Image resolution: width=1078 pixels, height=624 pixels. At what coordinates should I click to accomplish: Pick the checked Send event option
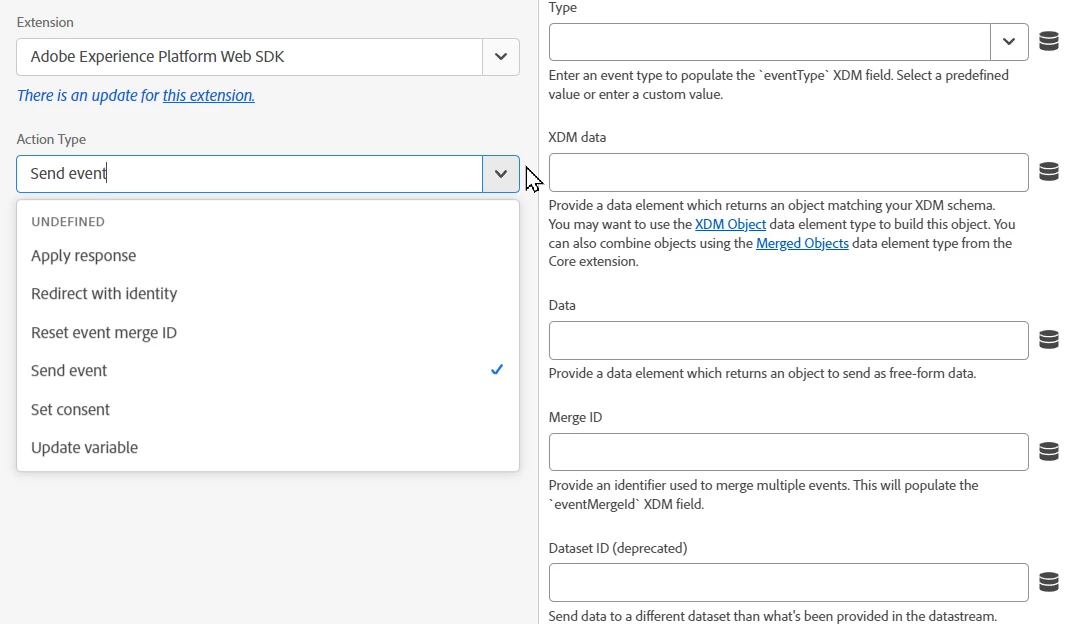(267, 371)
